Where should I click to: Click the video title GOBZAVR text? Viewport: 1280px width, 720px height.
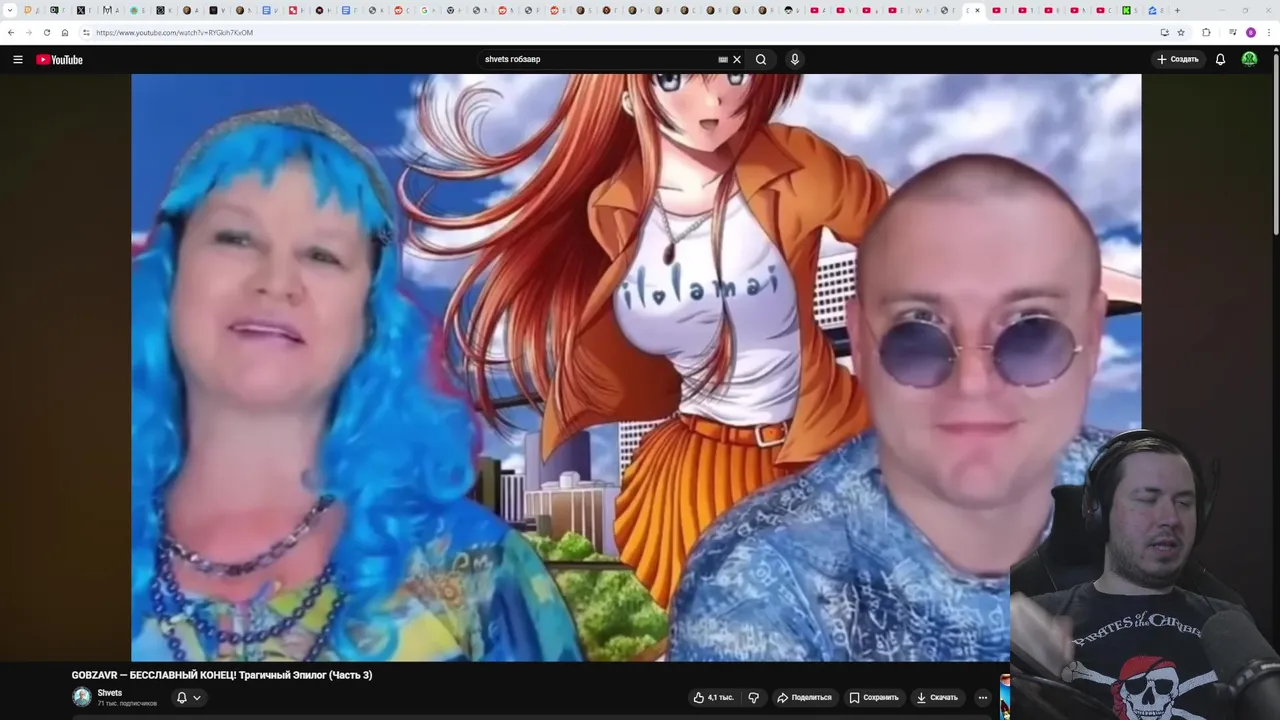[222, 675]
